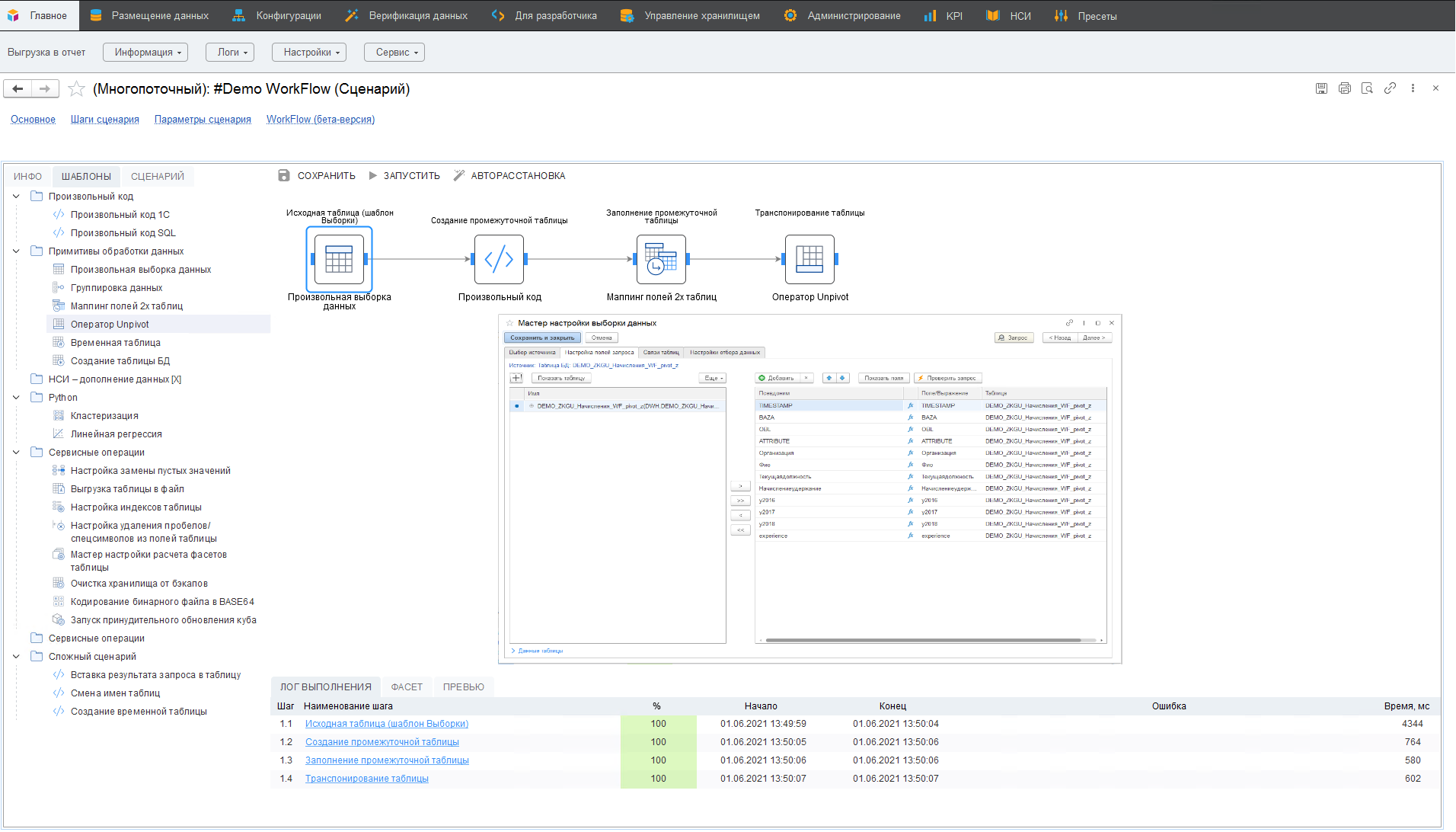The height and width of the screenshot is (832, 1456).
Task: Open the Транспонирование таблицы step link
Action: [x=367, y=779]
